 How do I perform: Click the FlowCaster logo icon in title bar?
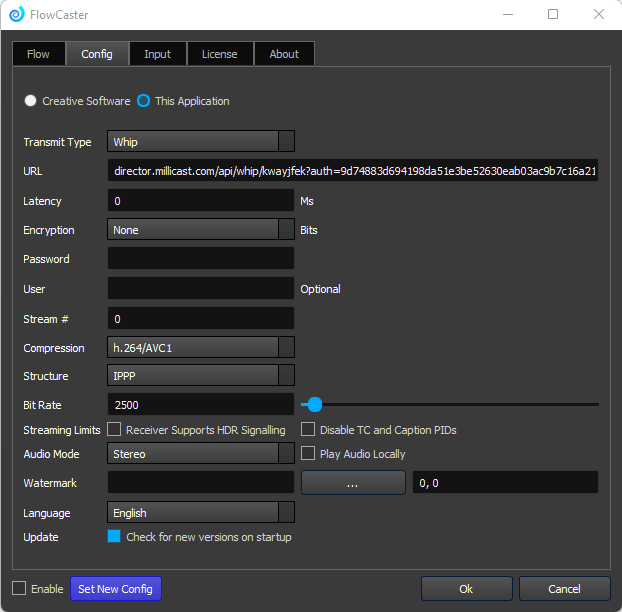(x=16, y=15)
